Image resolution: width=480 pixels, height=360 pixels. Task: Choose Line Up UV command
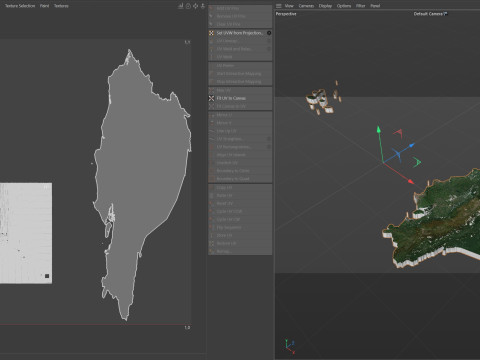coord(240,131)
